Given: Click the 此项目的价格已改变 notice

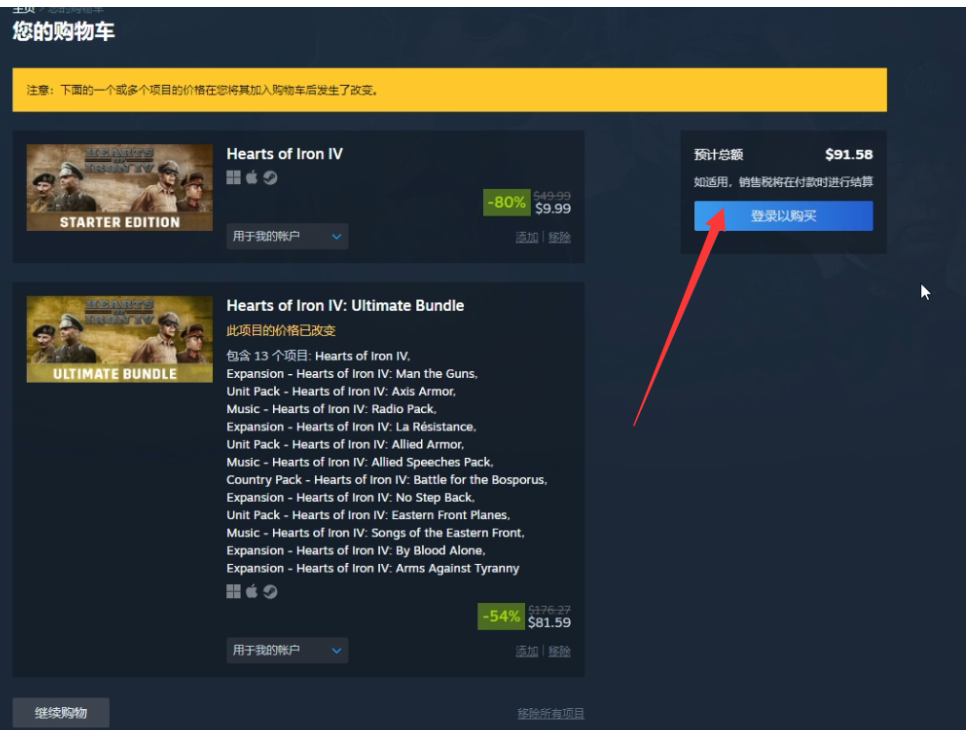Looking at the screenshot, I should coord(281,331).
